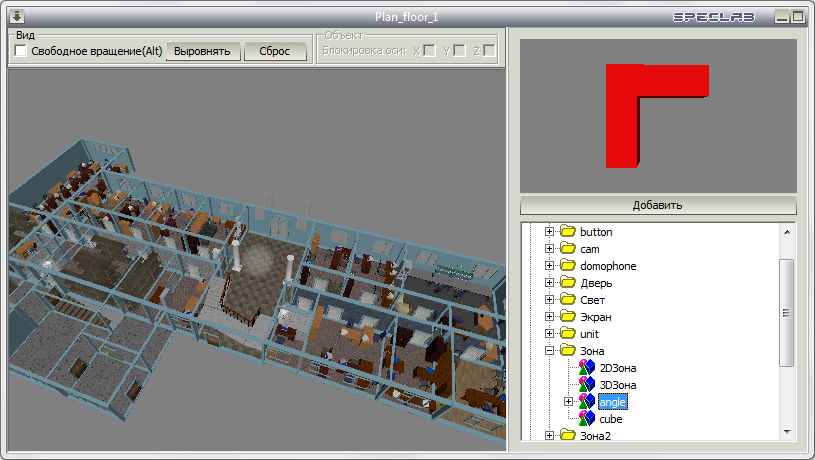The height and width of the screenshot is (460, 815).
Task: Toggle X axis lock checkbox
Action: 429,50
